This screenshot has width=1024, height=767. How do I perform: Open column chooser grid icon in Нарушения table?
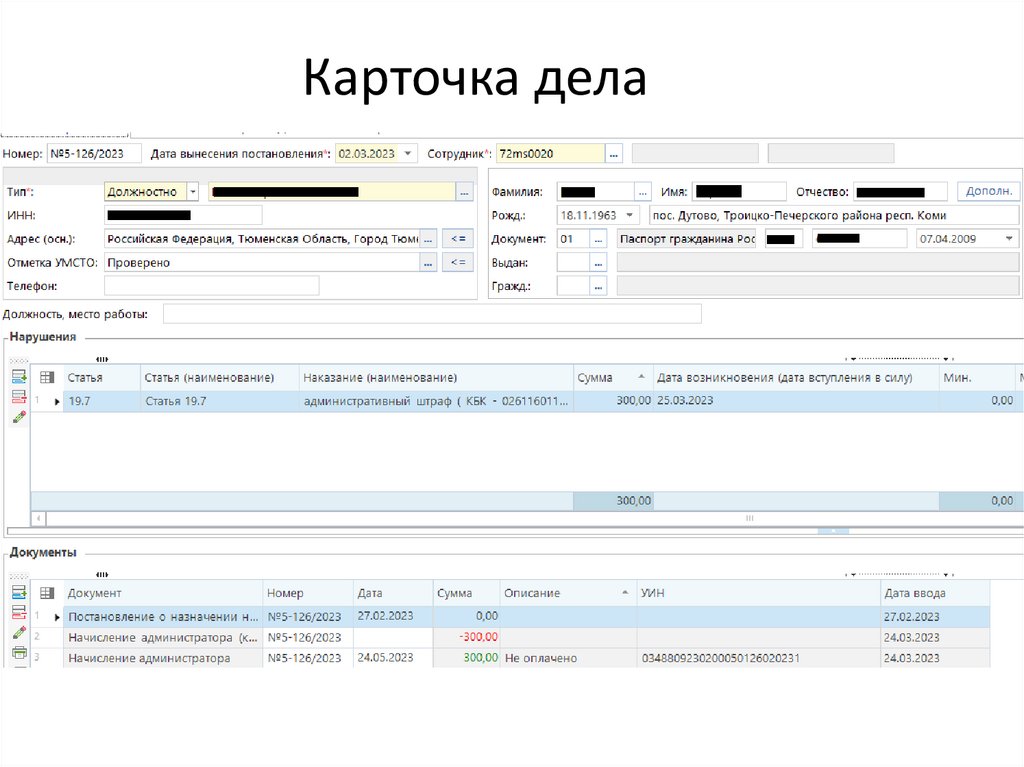pyautogui.click(x=46, y=377)
